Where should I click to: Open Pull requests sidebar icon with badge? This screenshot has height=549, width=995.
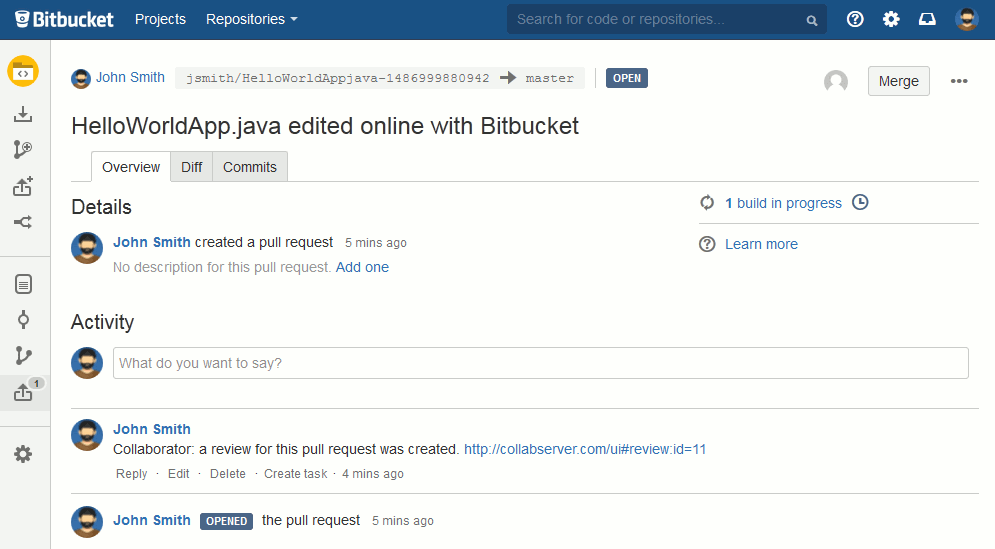point(24,393)
